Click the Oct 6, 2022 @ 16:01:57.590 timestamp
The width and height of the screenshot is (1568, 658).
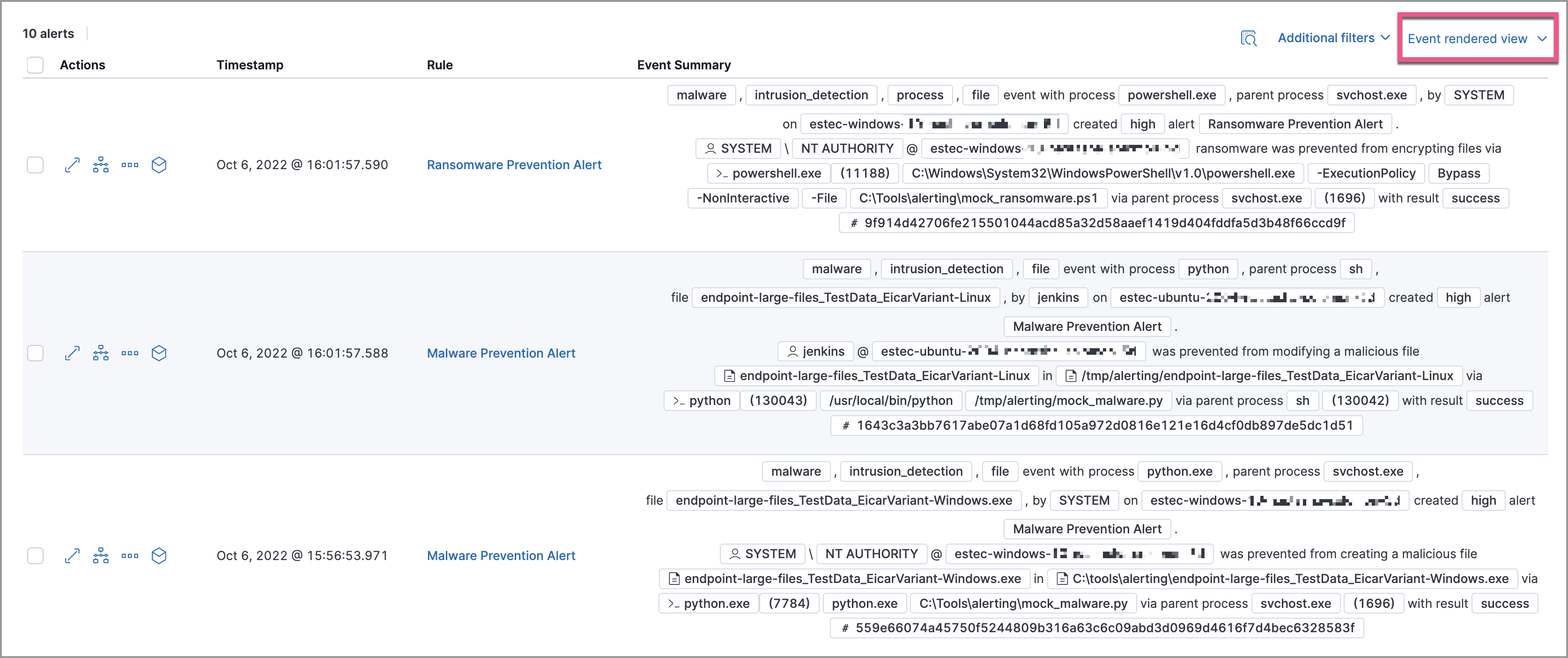coord(302,165)
